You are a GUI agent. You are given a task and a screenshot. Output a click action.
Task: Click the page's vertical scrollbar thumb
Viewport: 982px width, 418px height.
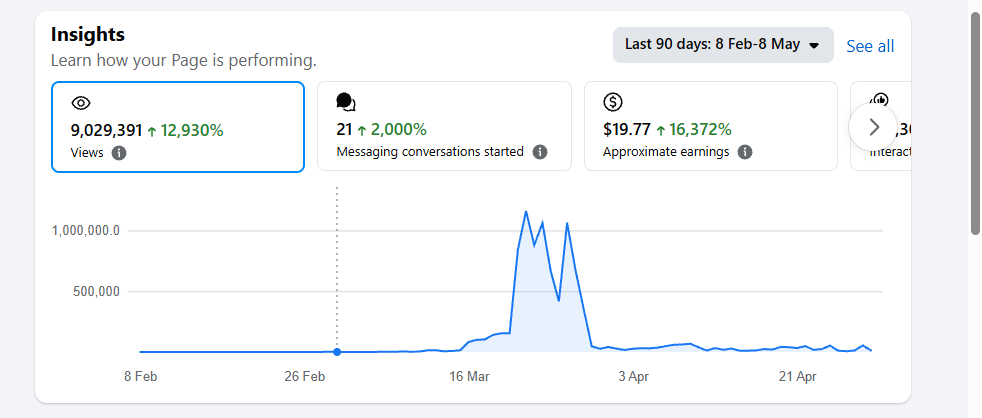pyautogui.click(x=975, y=122)
